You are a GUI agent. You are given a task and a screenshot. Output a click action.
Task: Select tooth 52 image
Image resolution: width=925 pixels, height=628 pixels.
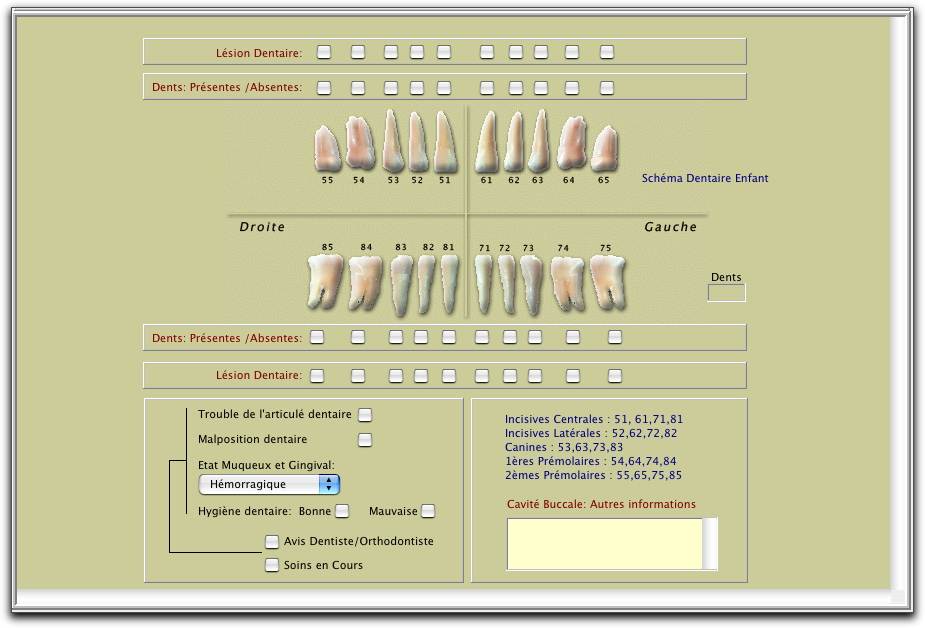tap(418, 142)
